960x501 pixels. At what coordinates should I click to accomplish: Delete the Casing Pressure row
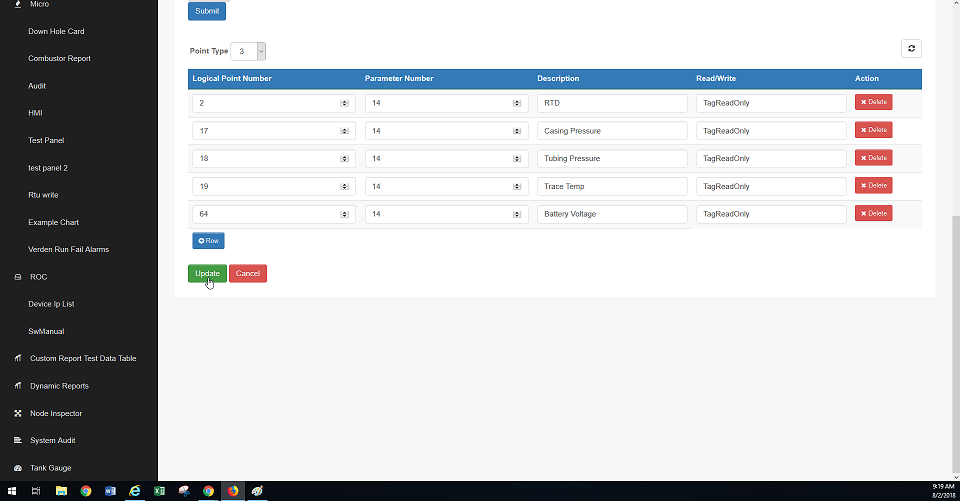tap(873, 130)
